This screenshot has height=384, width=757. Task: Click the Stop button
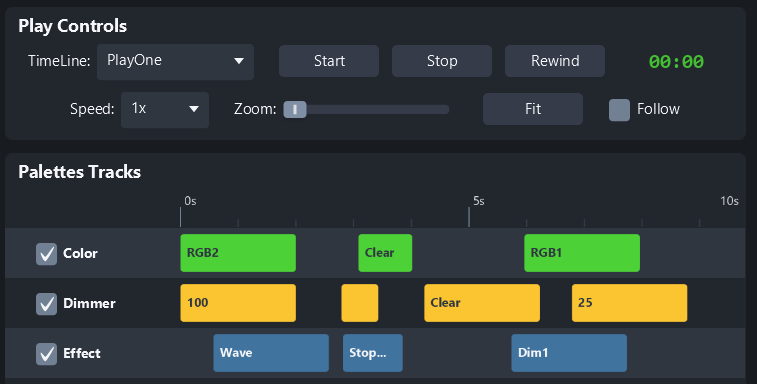pyautogui.click(x=442, y=61)
